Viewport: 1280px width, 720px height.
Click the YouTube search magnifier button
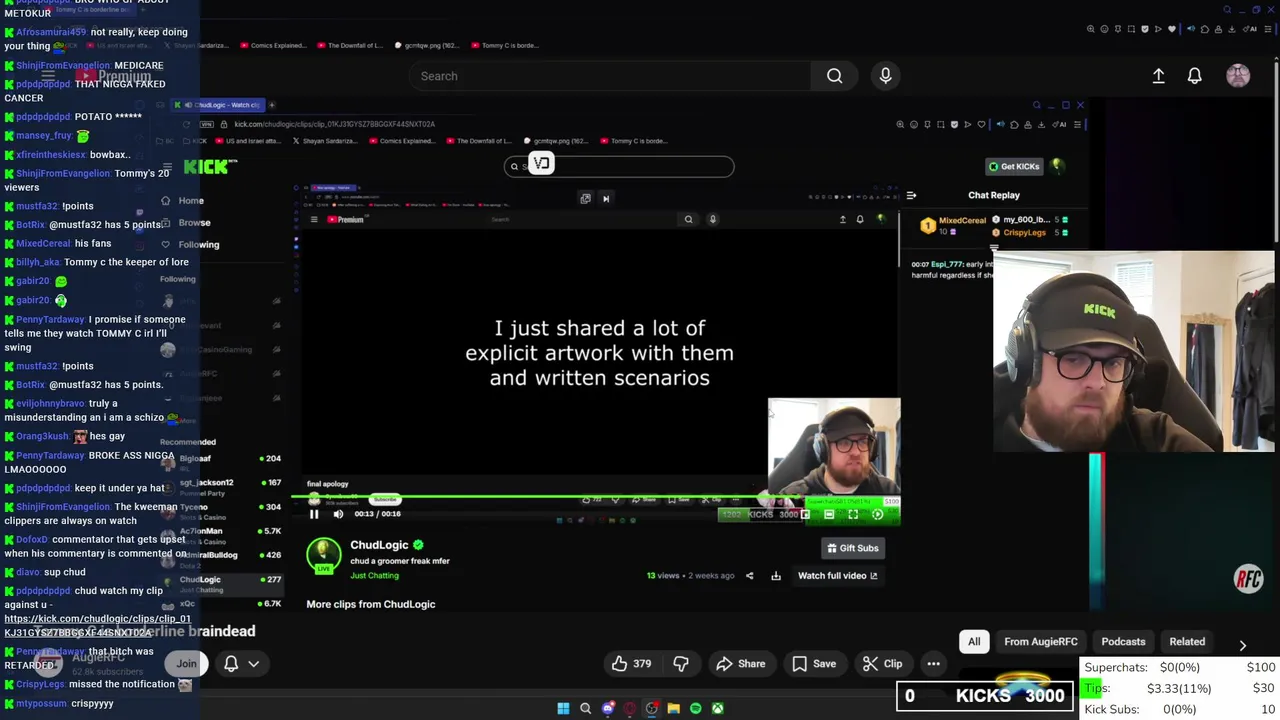tap(834, 76)
